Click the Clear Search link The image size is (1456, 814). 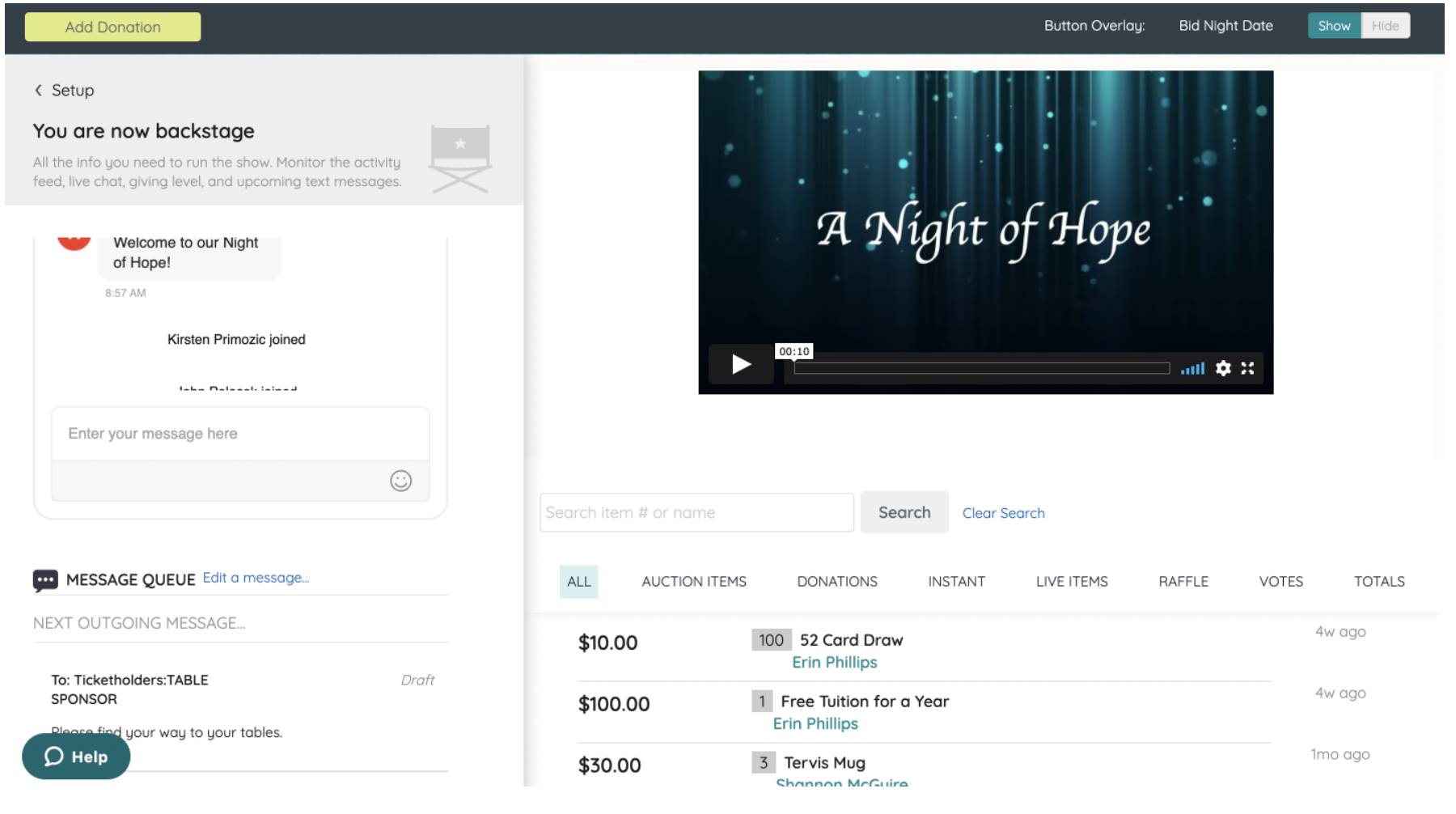[1003, 513]
